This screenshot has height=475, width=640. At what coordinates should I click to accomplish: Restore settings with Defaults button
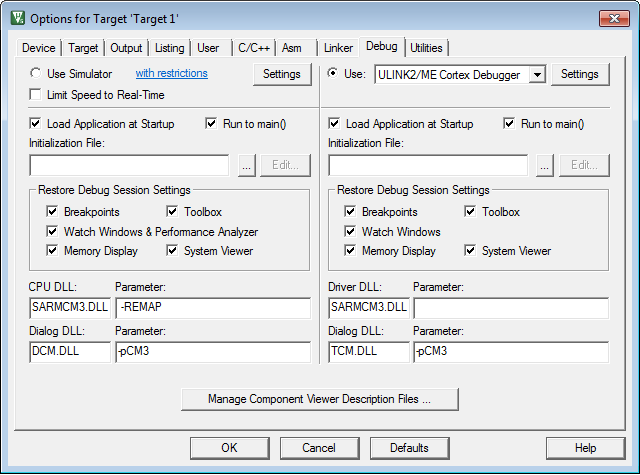click(409, 448)
